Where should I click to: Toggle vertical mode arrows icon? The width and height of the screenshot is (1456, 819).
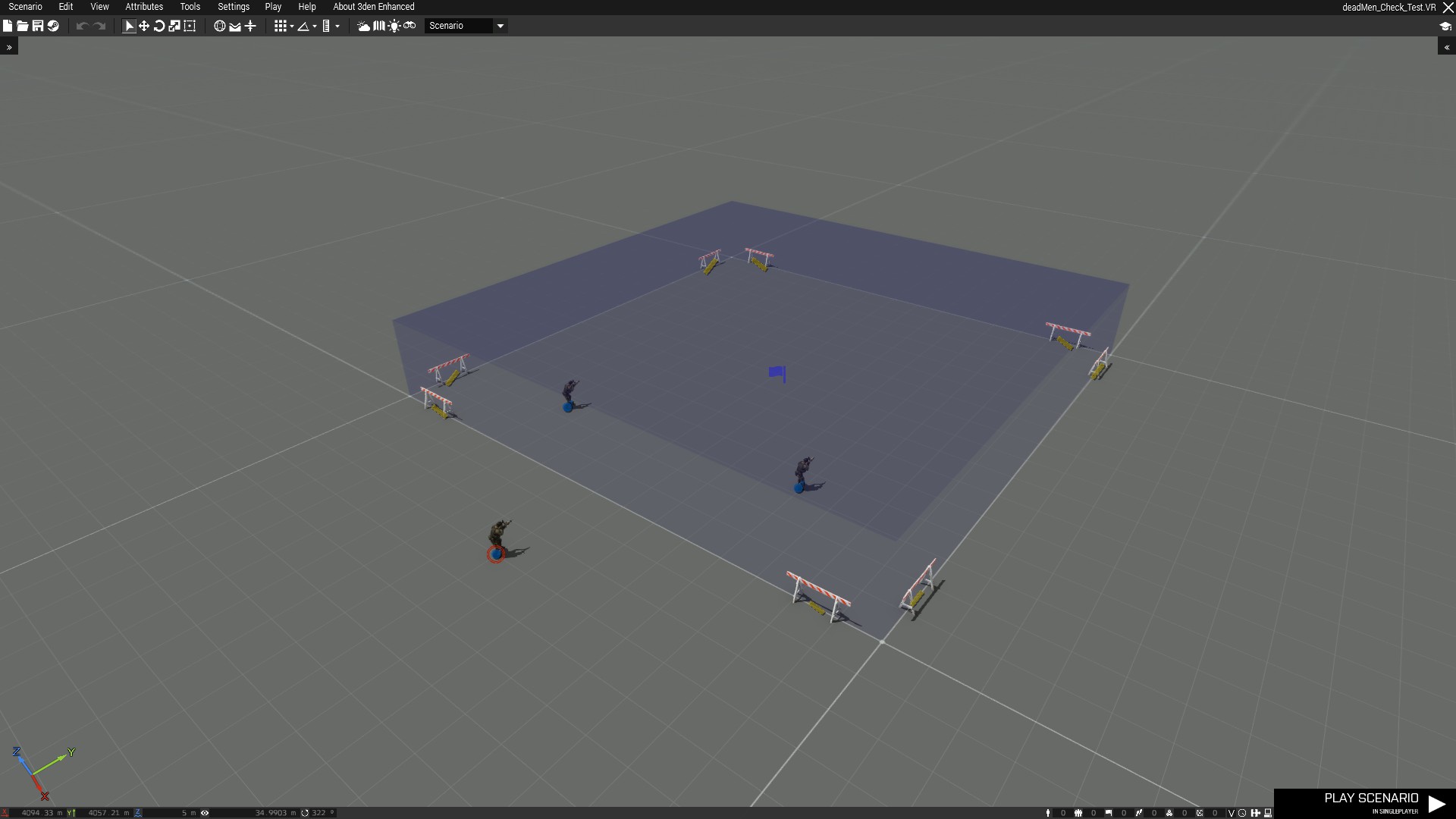pyautogui.click(x=250, y=26)
